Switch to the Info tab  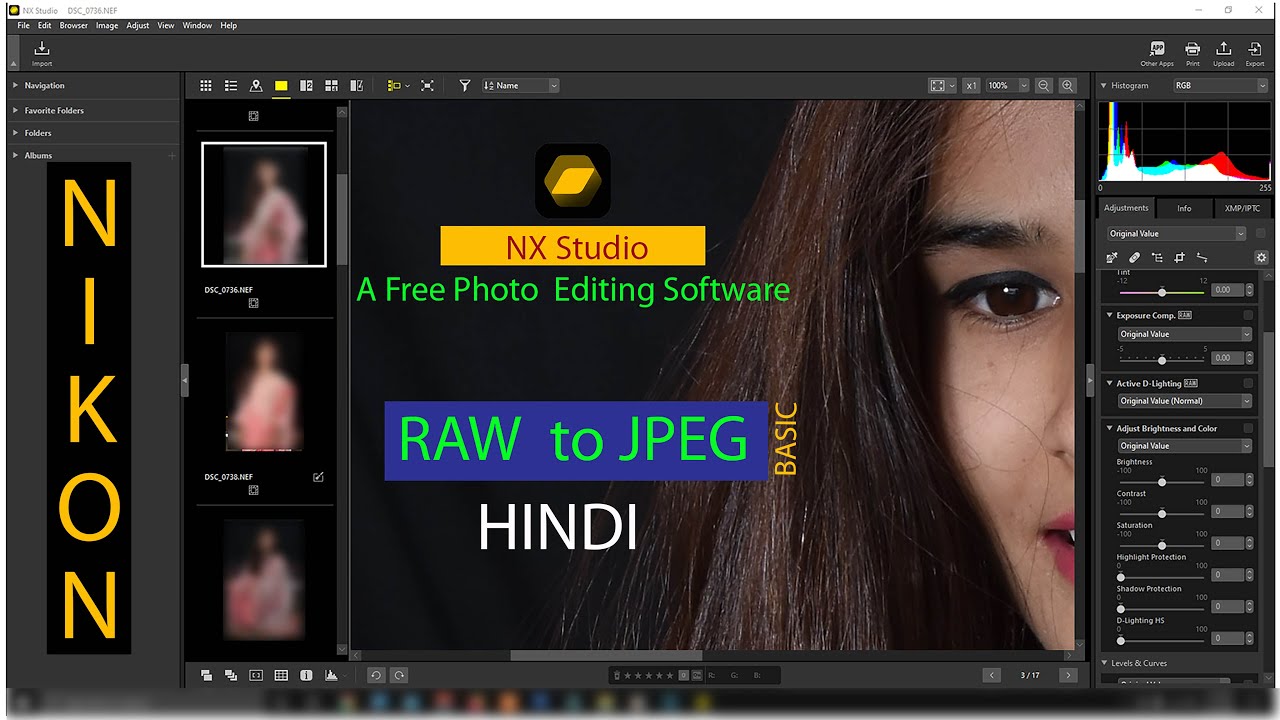pos(1184,208)
